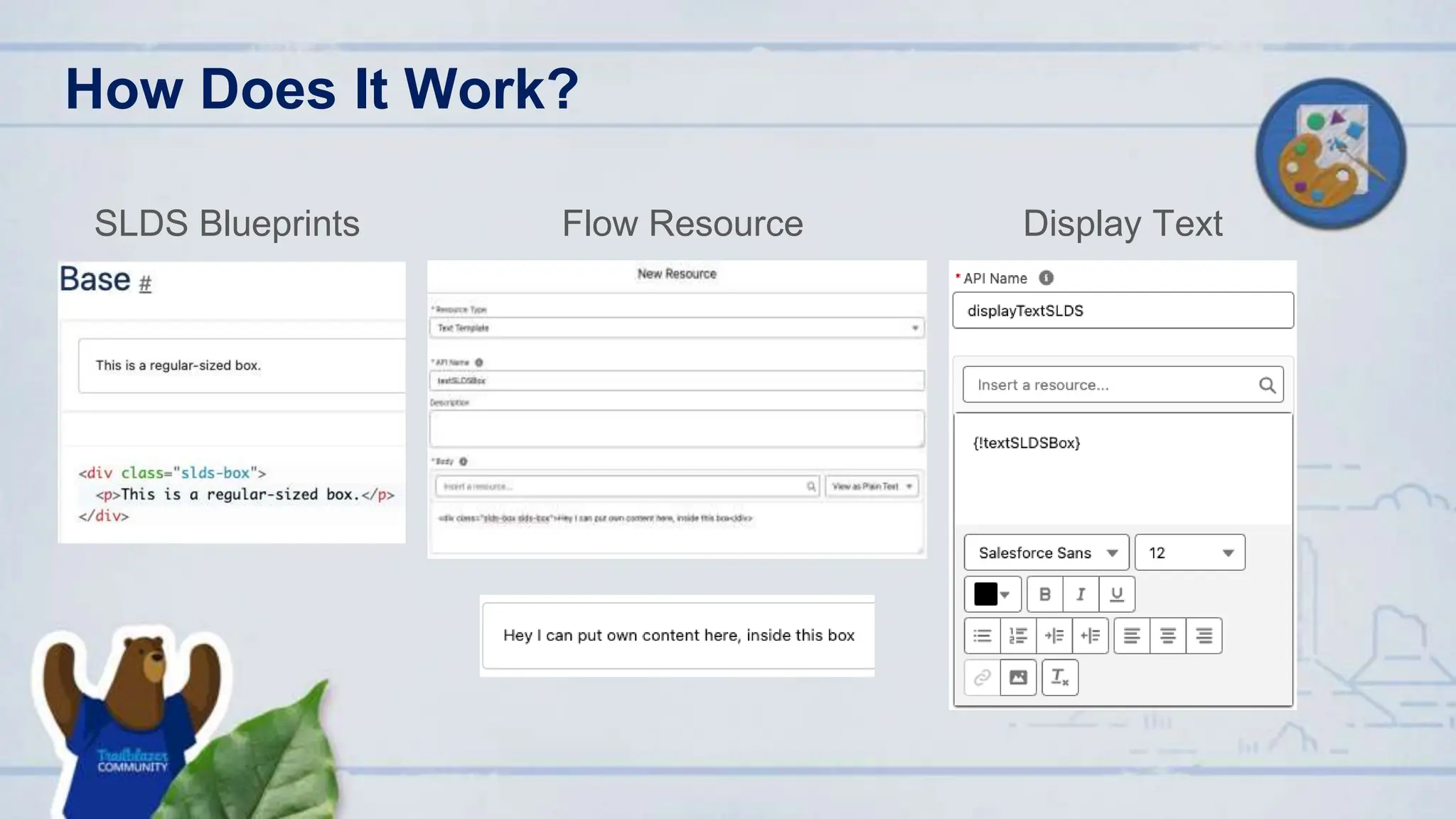1456x819 pixels.
Task: Click the Description text area
Action: click(x=677, y=429)
